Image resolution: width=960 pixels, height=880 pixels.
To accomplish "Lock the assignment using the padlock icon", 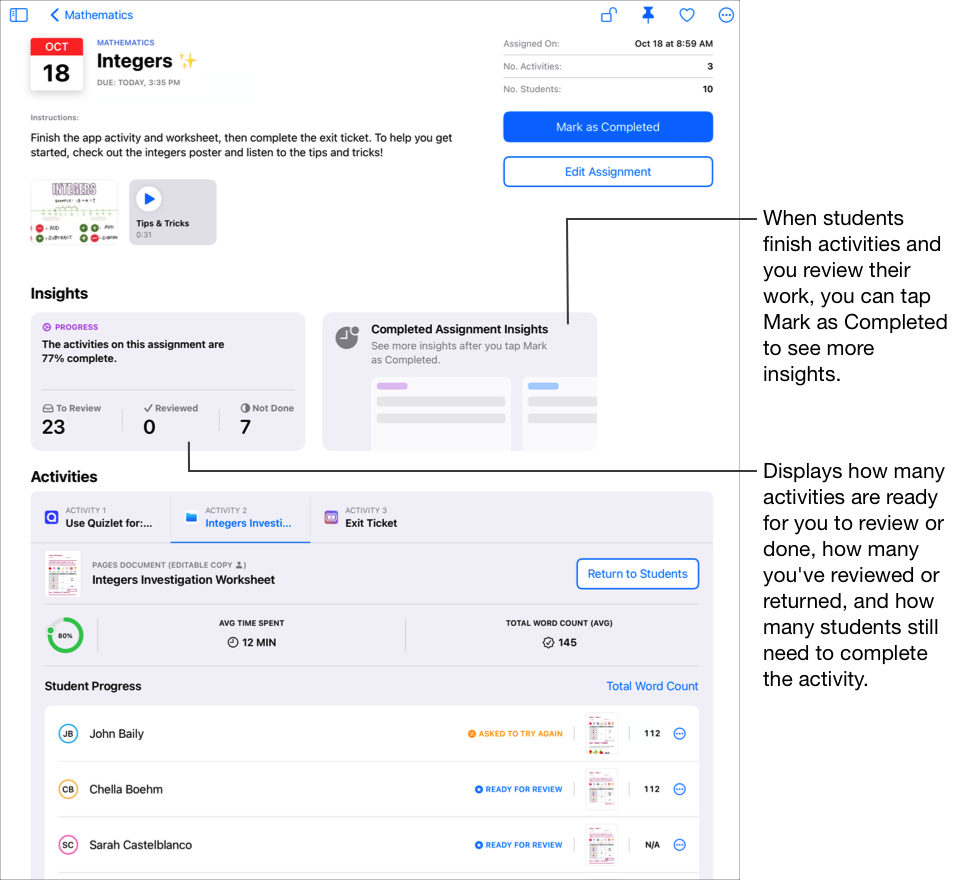I will [609, 15].
